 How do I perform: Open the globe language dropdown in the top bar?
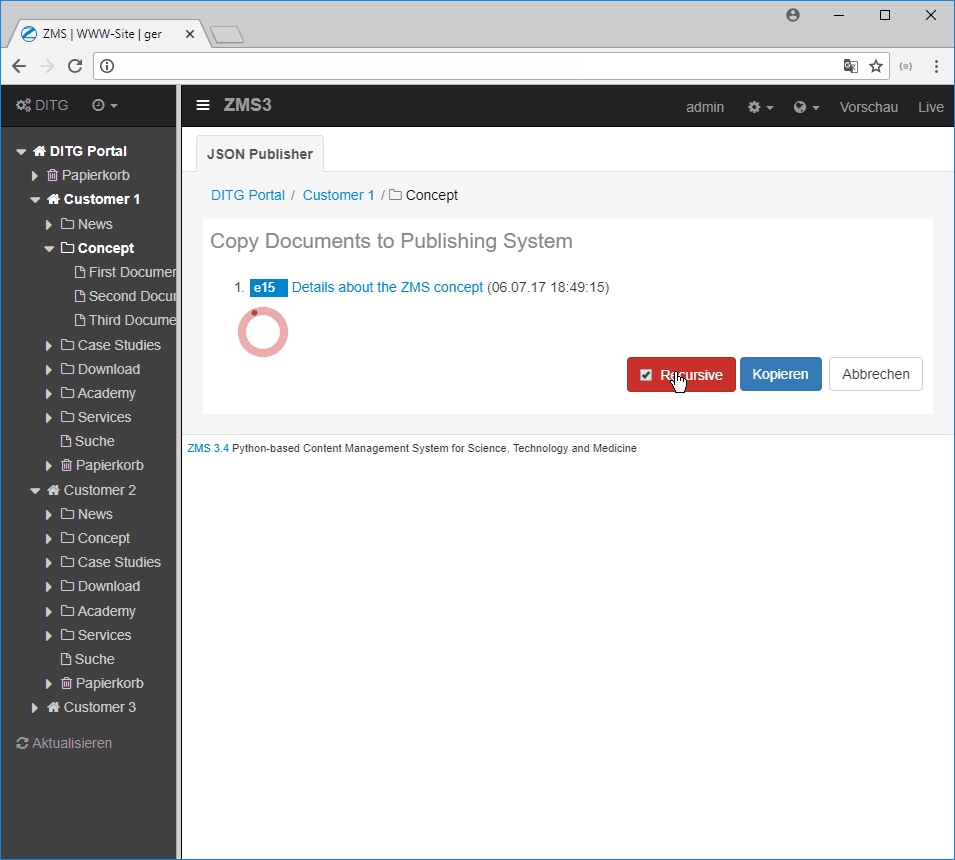806,107
